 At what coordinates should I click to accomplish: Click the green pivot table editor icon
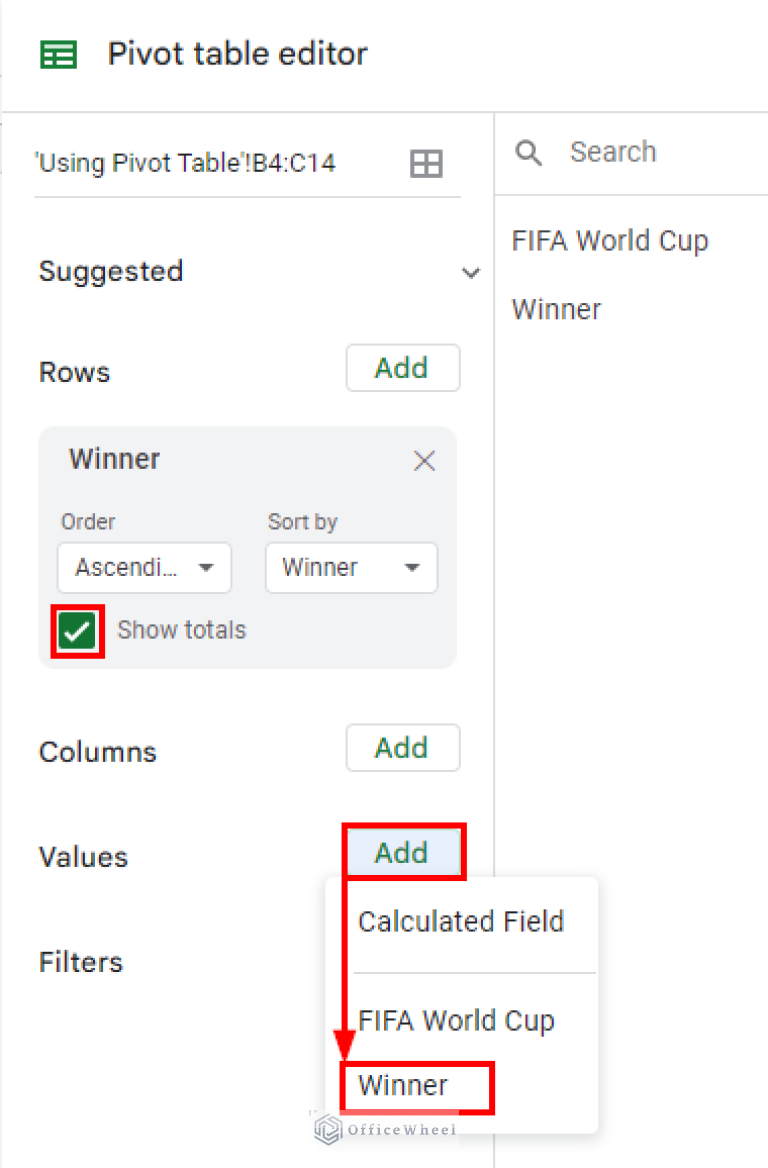click(58, 54)
